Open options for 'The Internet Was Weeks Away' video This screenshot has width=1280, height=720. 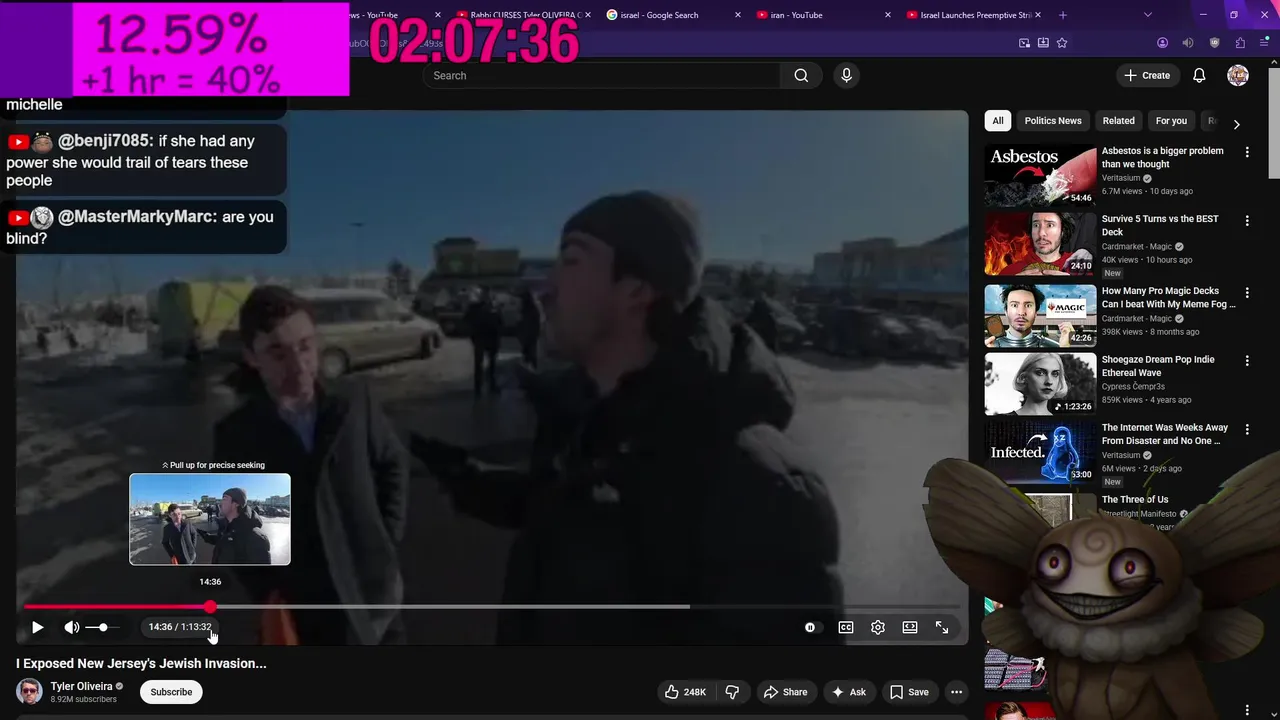(1247, 428)
